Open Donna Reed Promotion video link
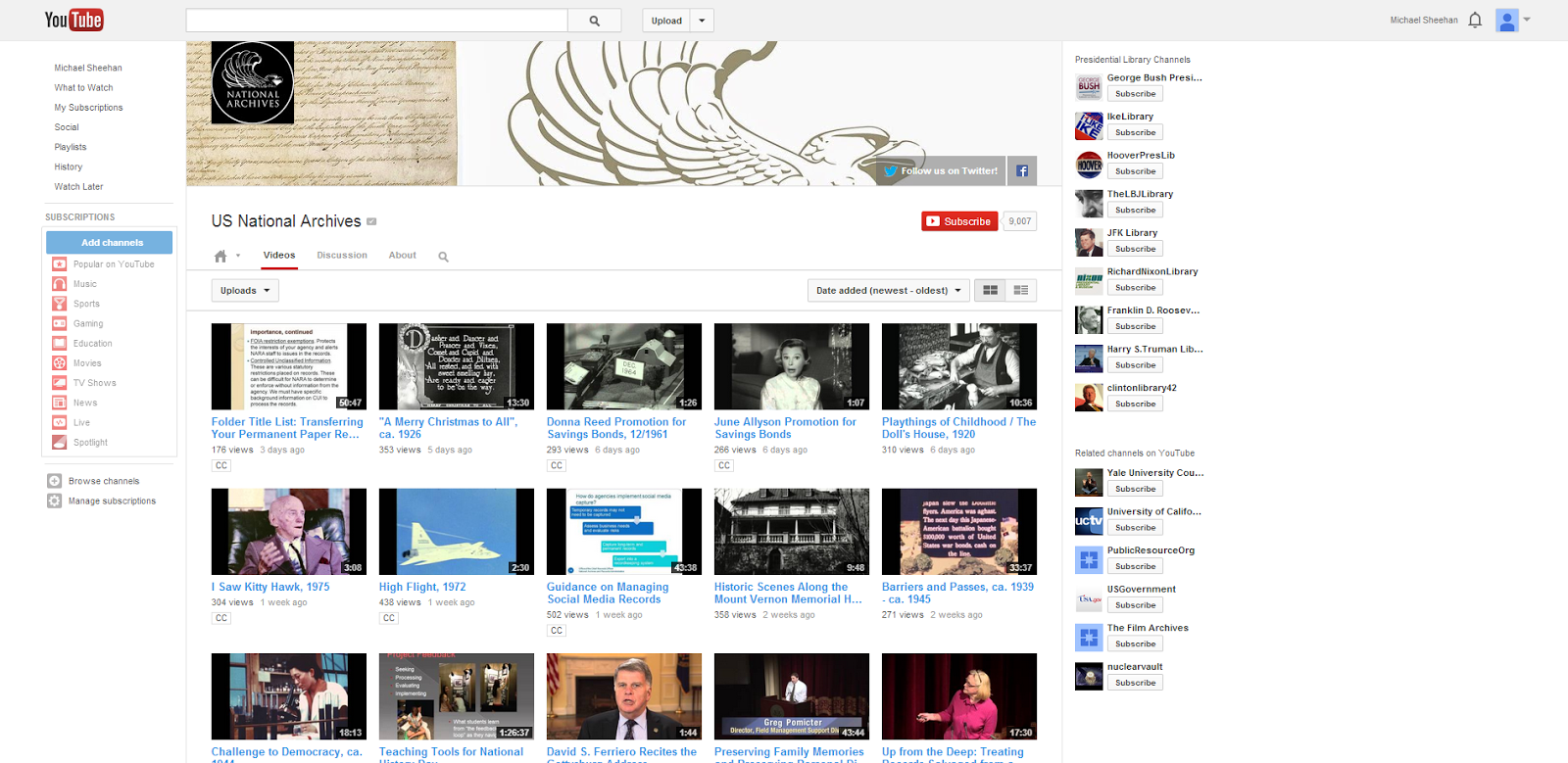 click(616, 428)
